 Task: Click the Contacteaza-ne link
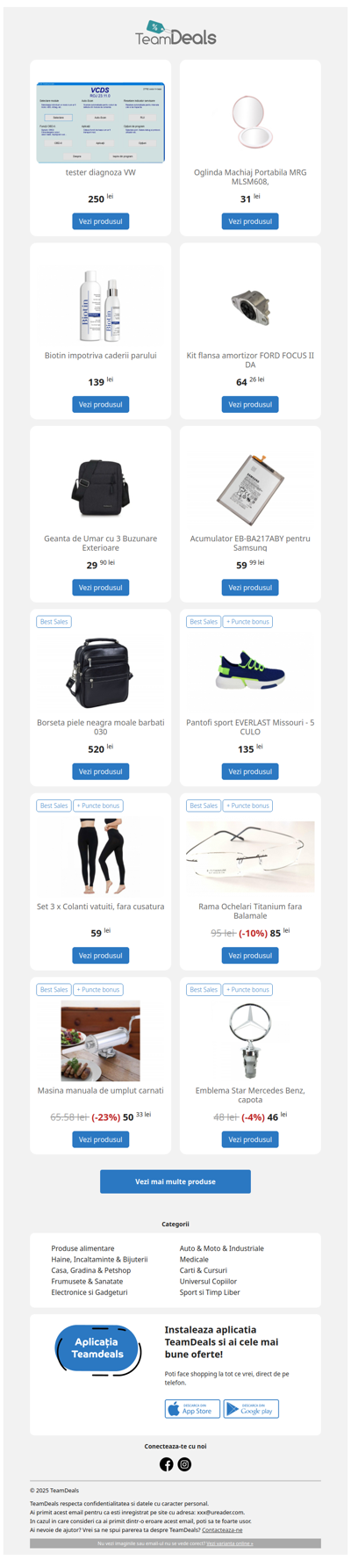click(x=222, y=1530)
